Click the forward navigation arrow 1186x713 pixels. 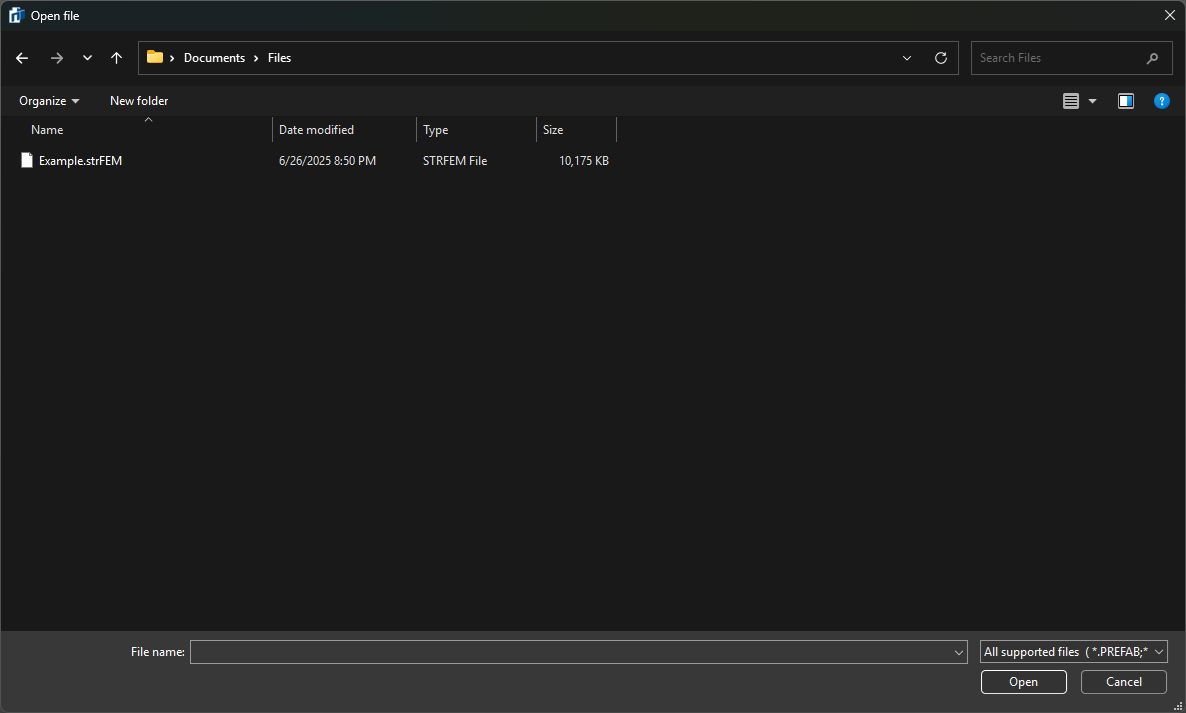pyautogui.click(x=57, y=58)
